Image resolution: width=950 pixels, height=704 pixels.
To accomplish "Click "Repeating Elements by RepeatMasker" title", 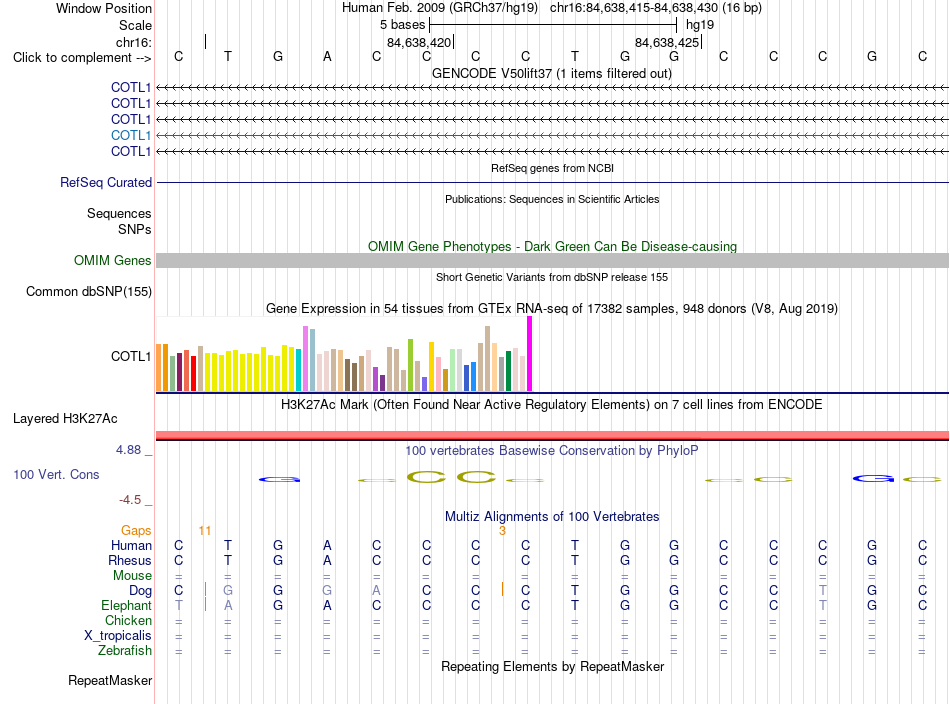I will 552,667.
